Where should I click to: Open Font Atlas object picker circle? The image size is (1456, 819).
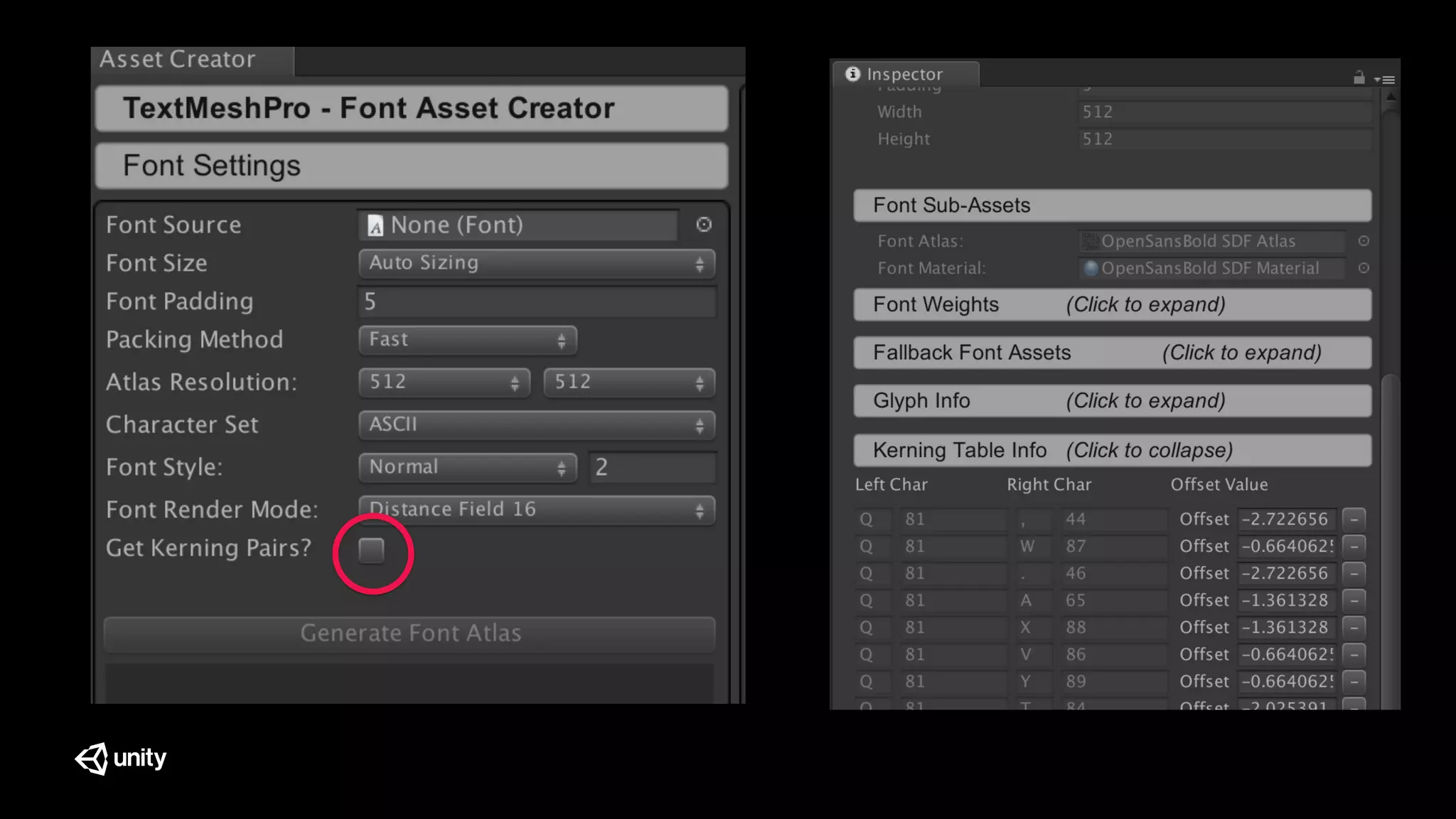tap(1364, 241)
